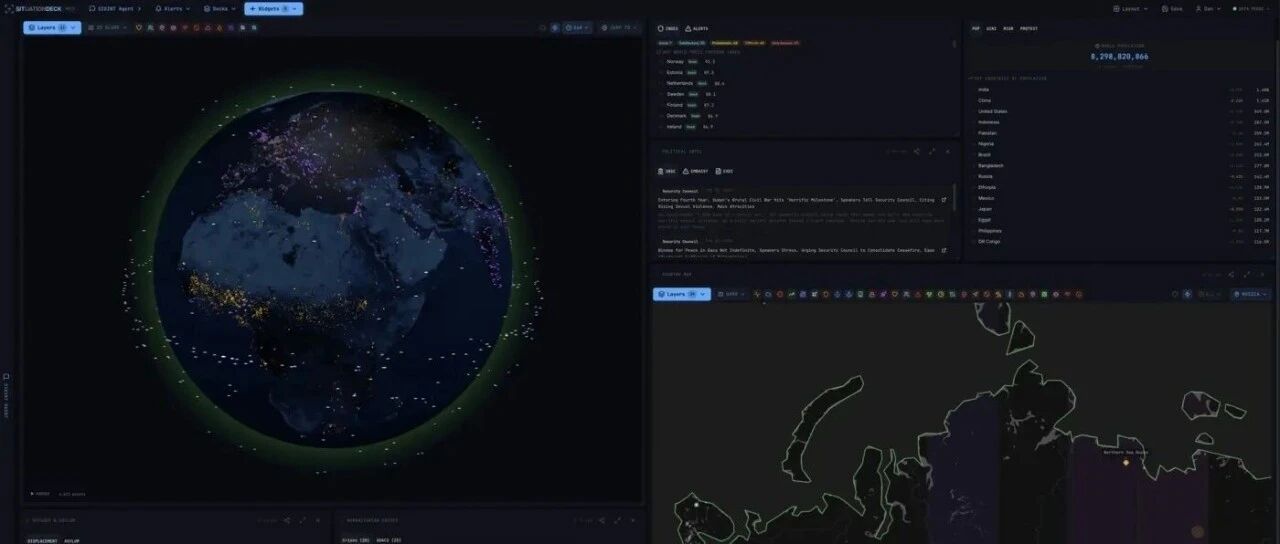Select the Denmark row
The width and height of the screenshot is (1280, 544).
point(805,116)
